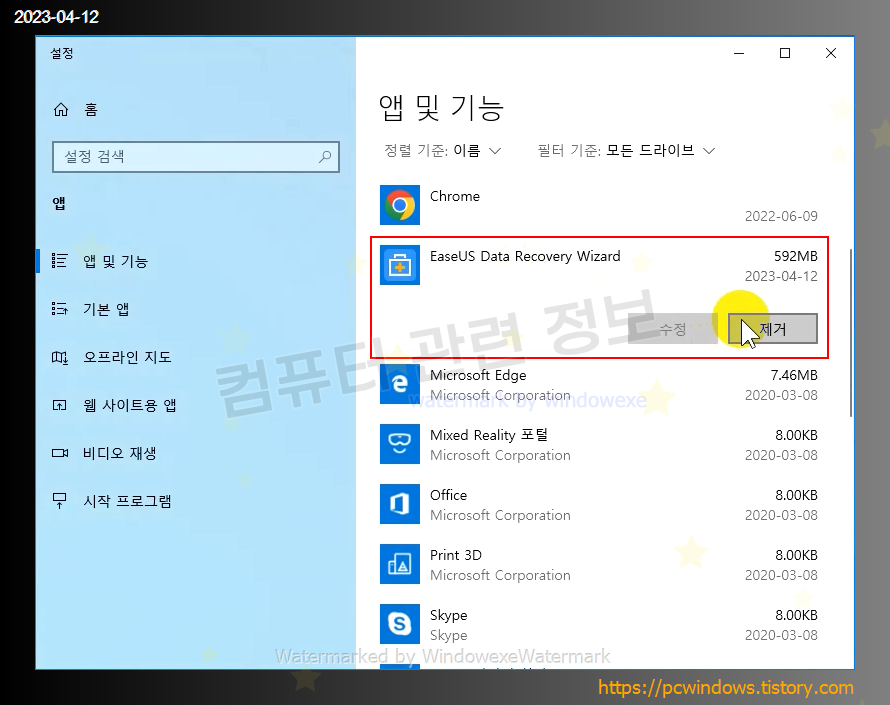Select the Chrome app entry name
The width and height of the screenshot is (890, 705).
tap(455, 196)
